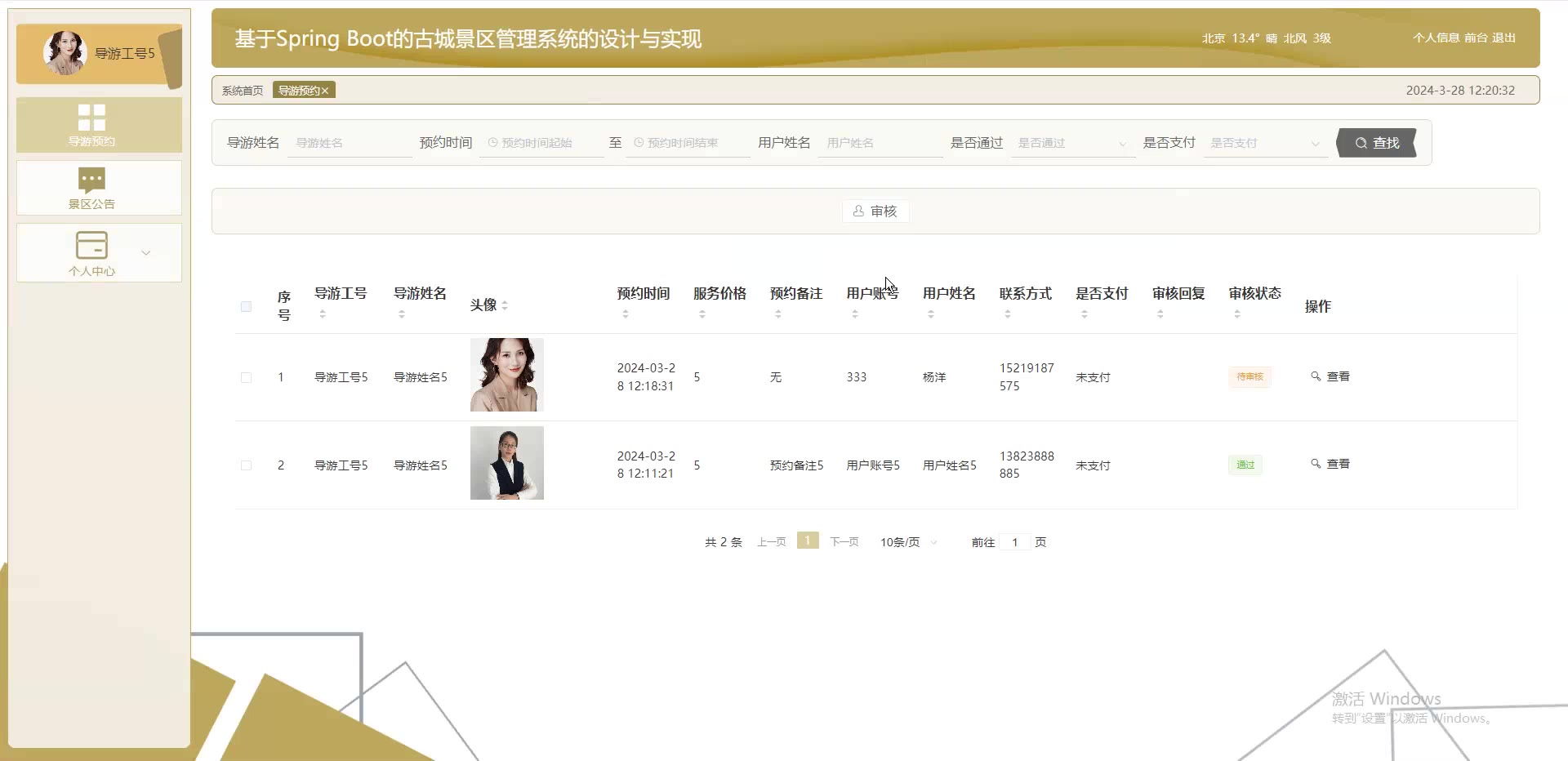This screenshot has height=761, width=1568.
Task: Sort table by 审核状态 column arrows
Action: [x=1237, y=314]
